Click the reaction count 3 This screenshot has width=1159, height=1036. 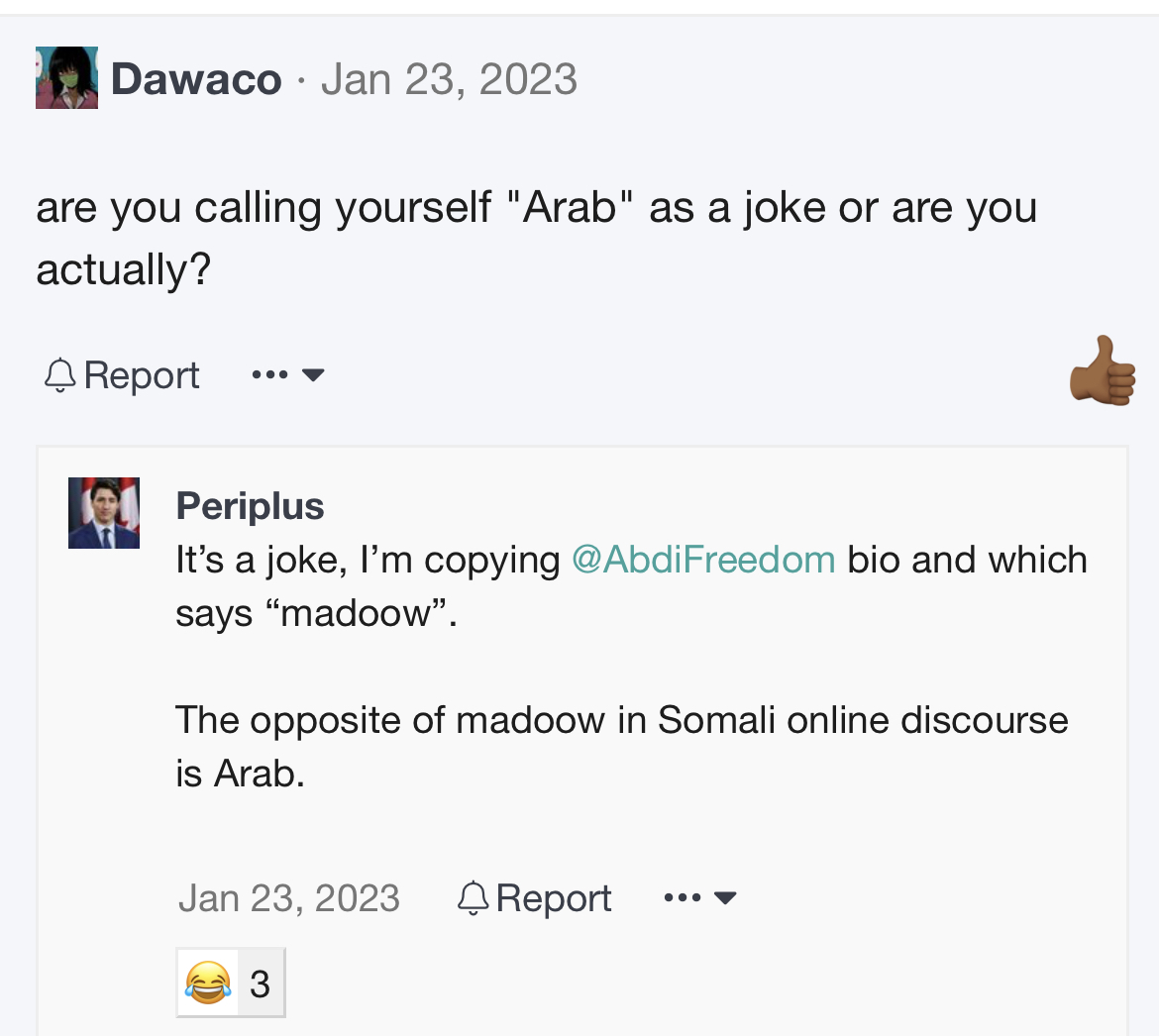pos(260,984)
